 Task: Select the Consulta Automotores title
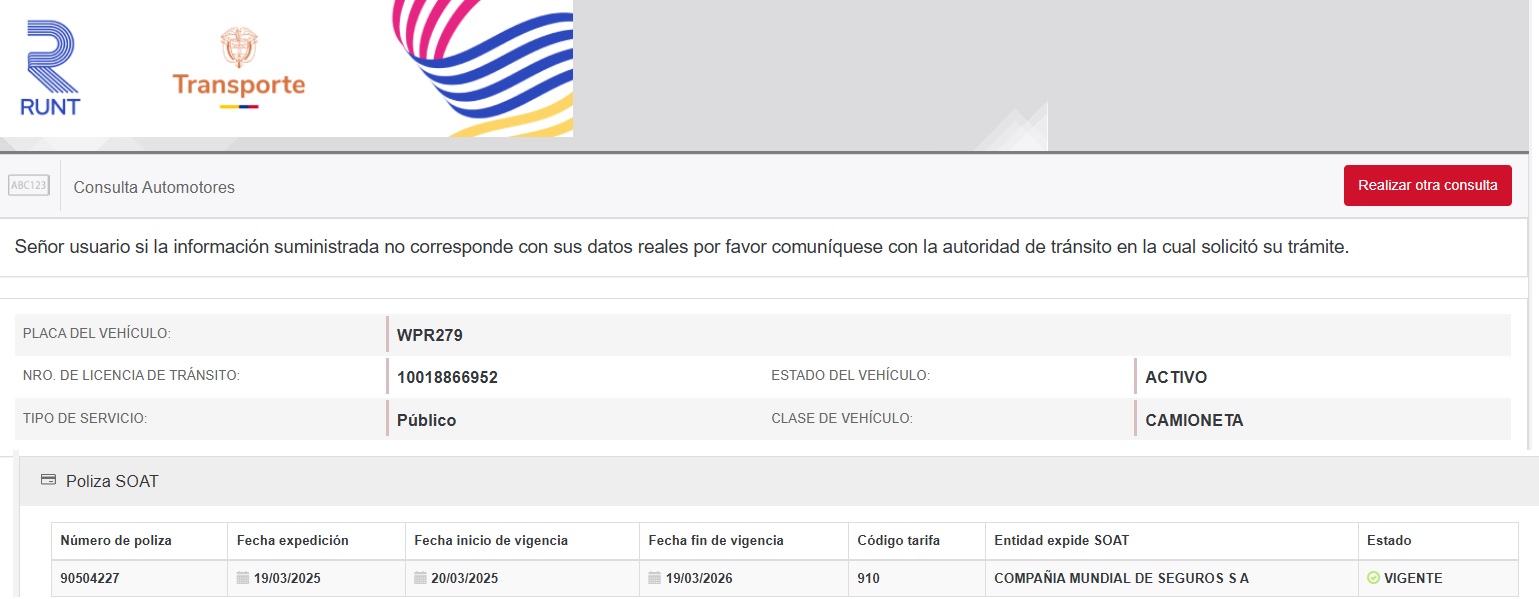[x=154, y=187]
